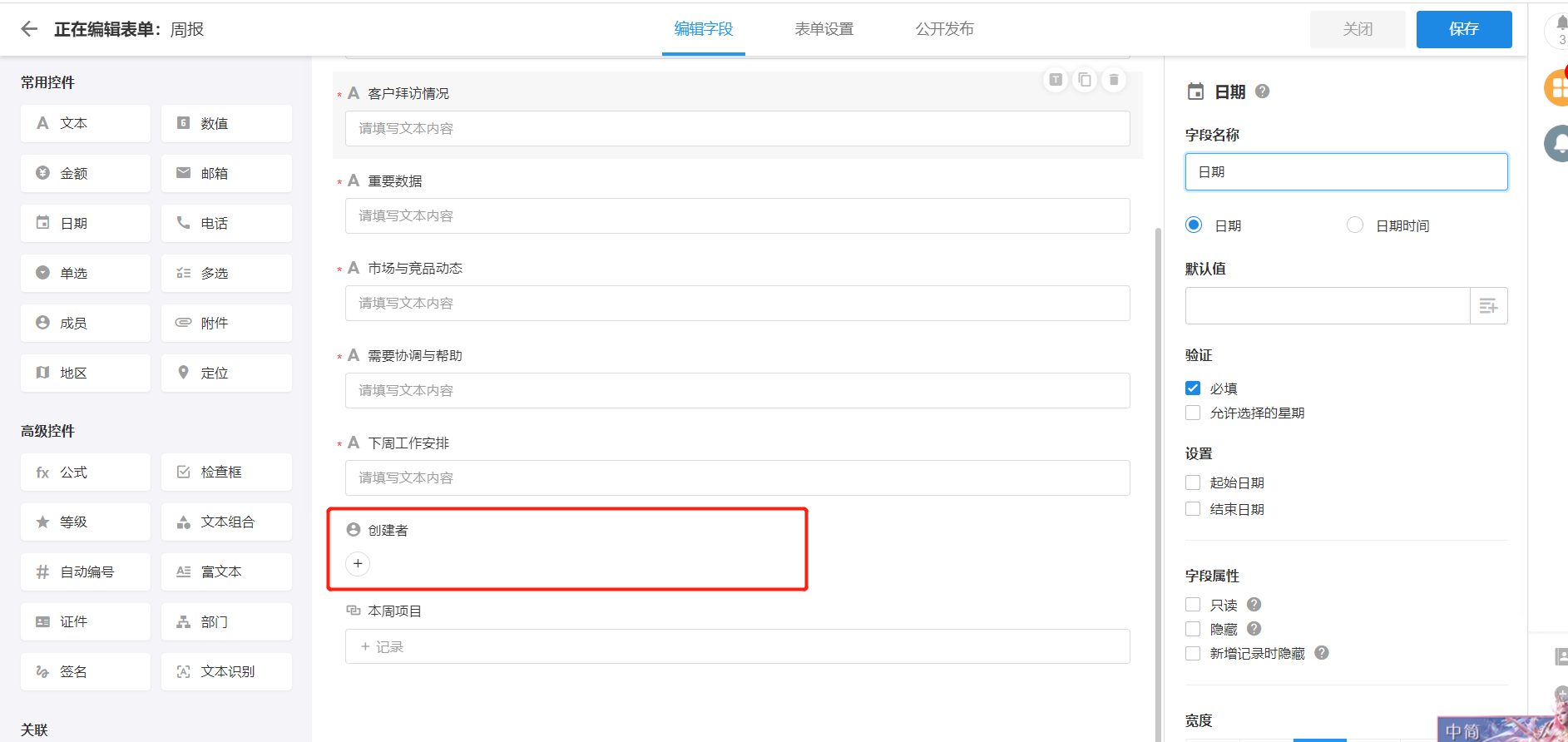Screen dimensions: 1568x742
Task: Check the 隐藏 hidden checkbox
Action: click(x=1193, y=629)
